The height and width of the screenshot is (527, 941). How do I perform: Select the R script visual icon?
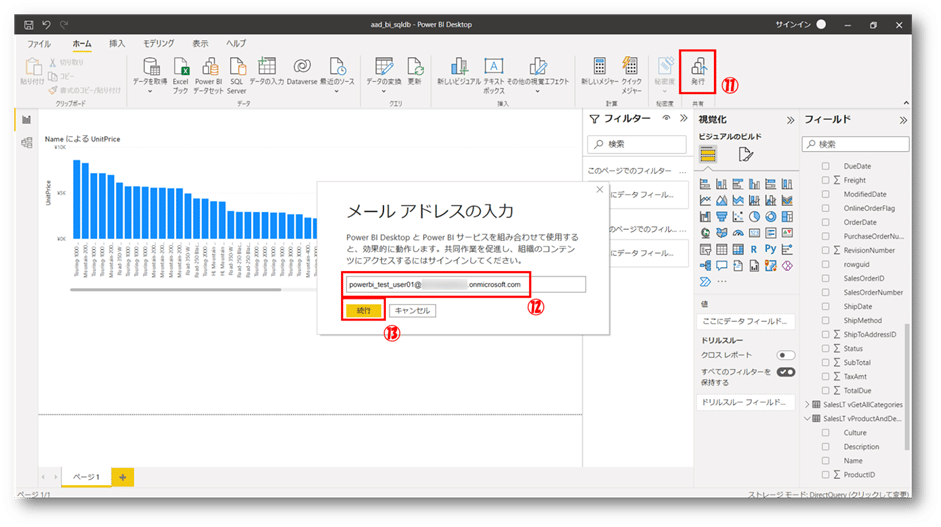[x=754, y=249]
